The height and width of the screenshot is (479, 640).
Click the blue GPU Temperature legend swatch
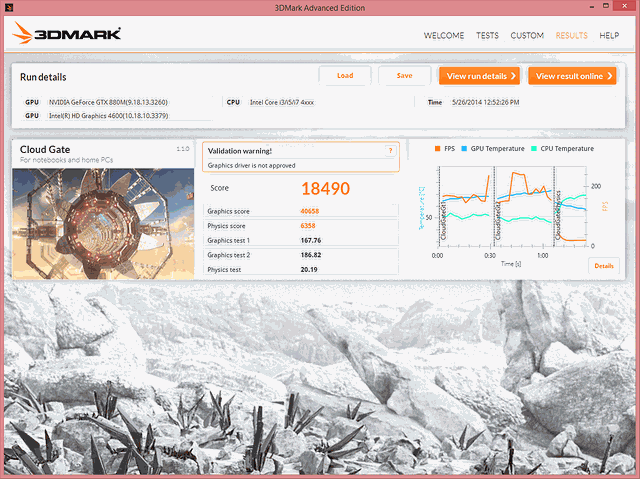tap(464, 149)
